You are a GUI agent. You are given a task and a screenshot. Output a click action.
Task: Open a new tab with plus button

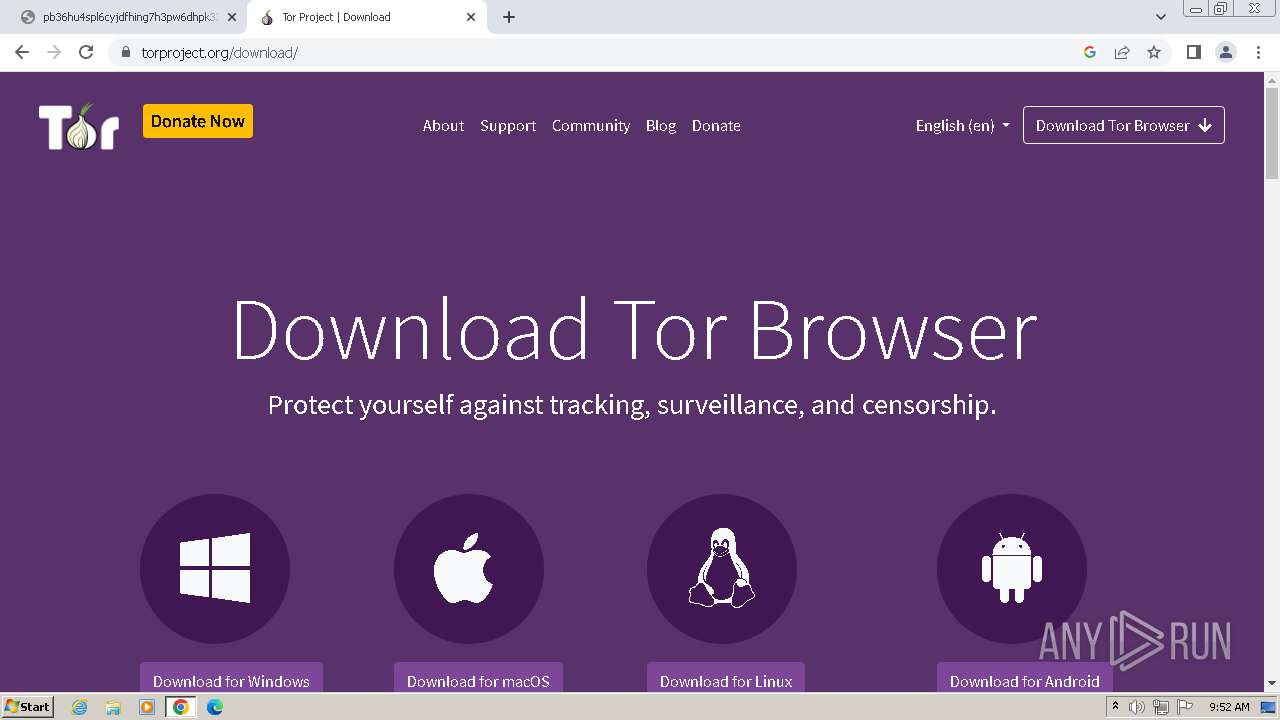[x=509, y=17]
